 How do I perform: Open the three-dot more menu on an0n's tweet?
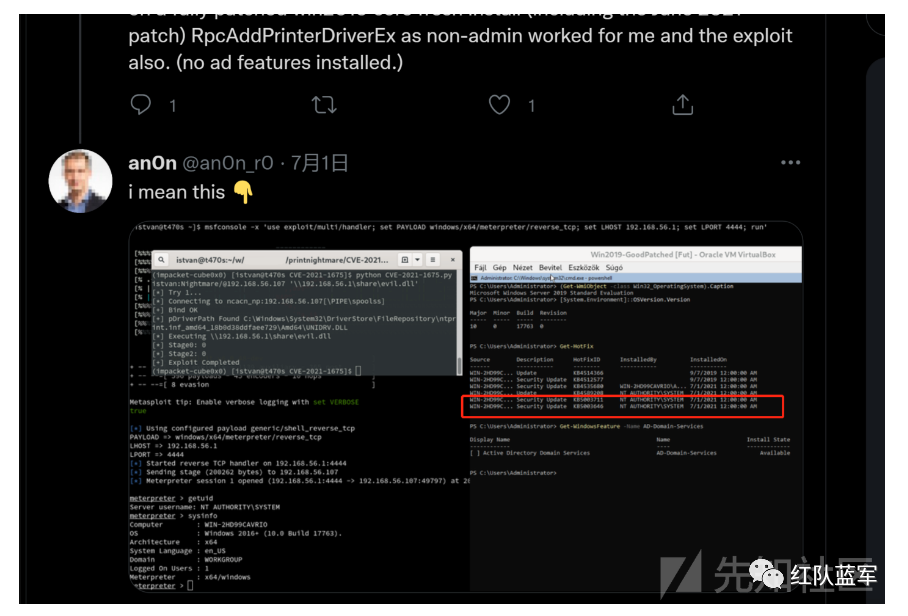pos(790,163)
